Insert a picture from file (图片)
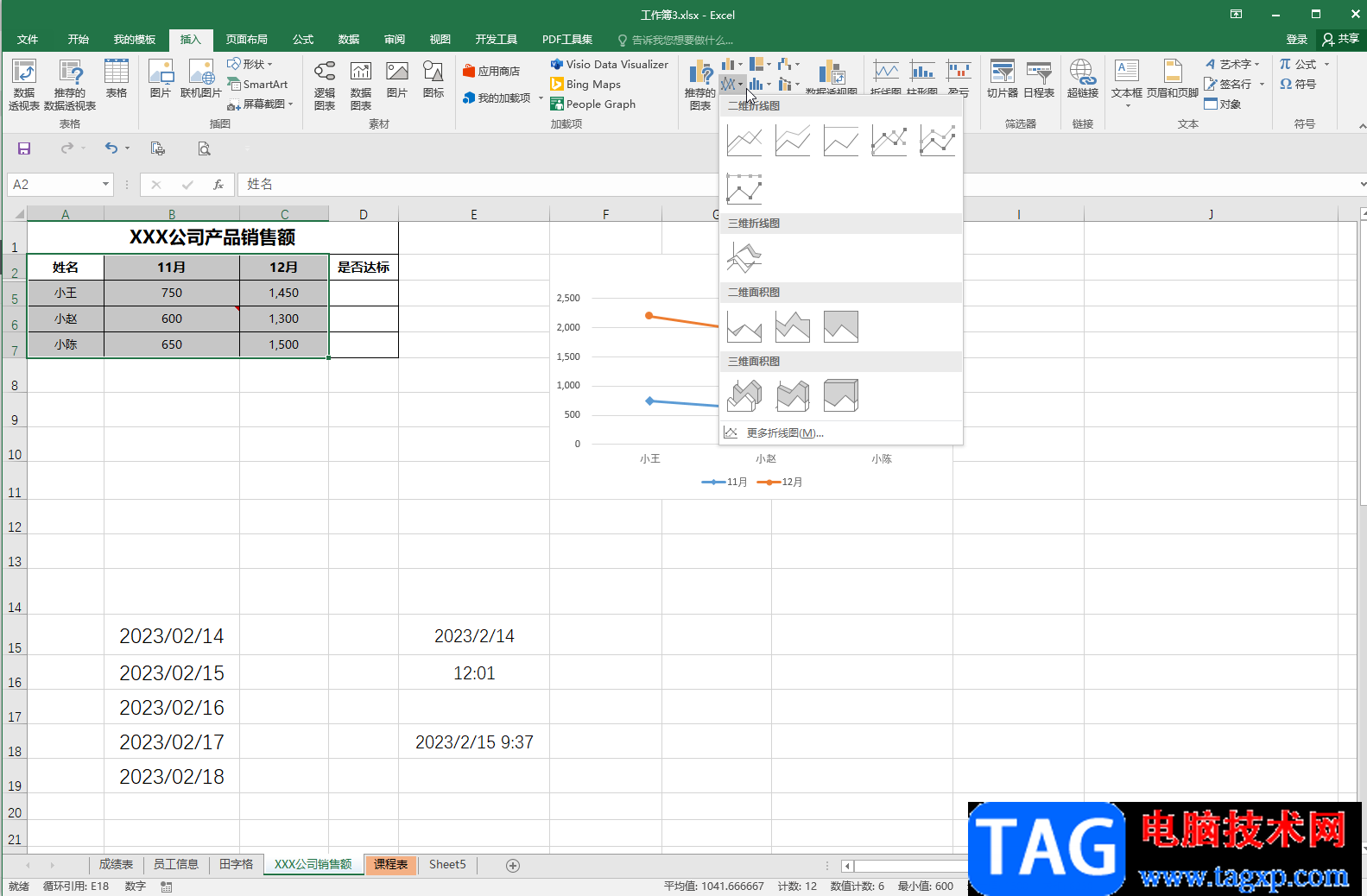 (x=161, y=79)
